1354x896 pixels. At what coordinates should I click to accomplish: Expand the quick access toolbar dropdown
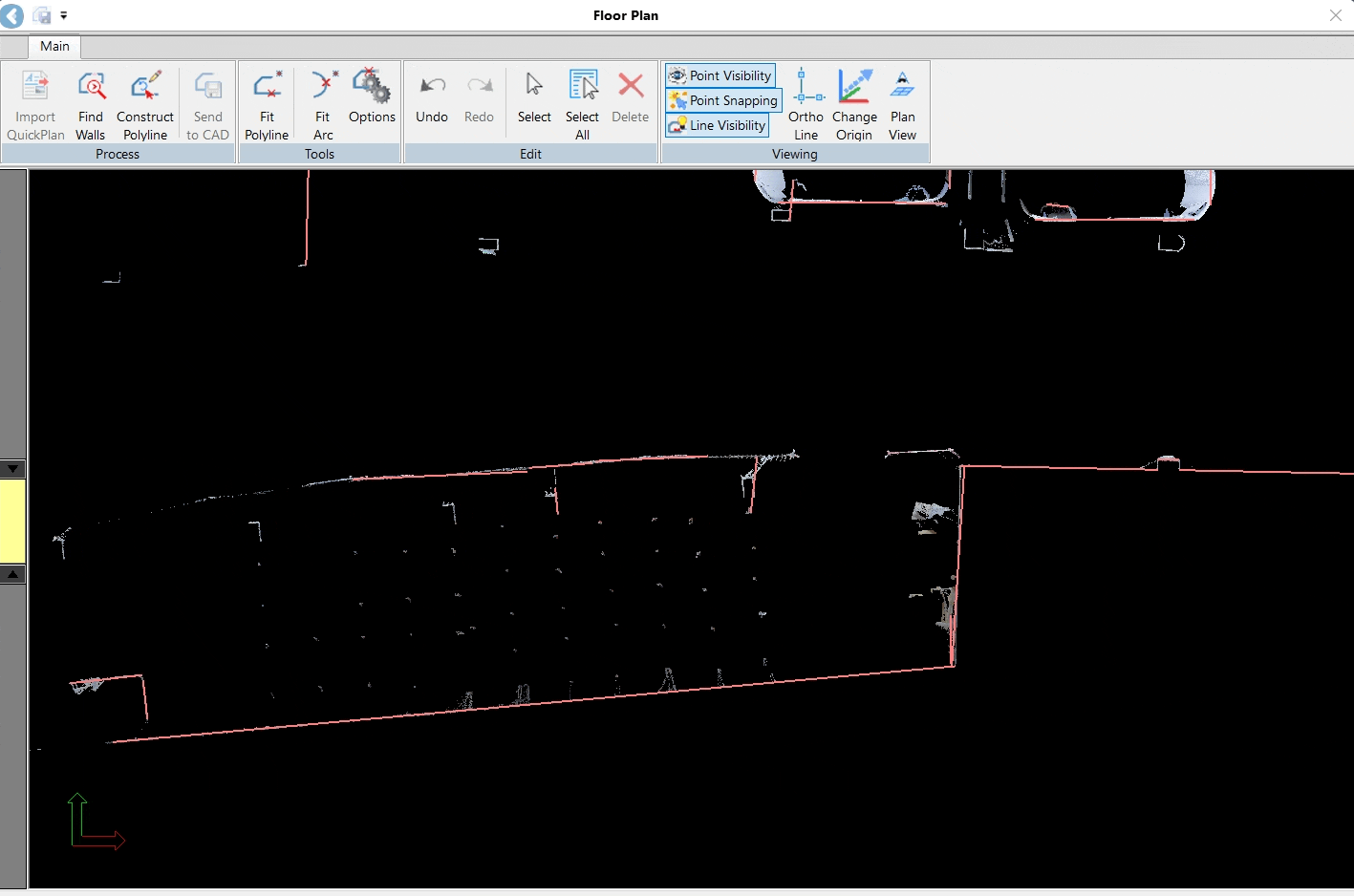point(63,15)
